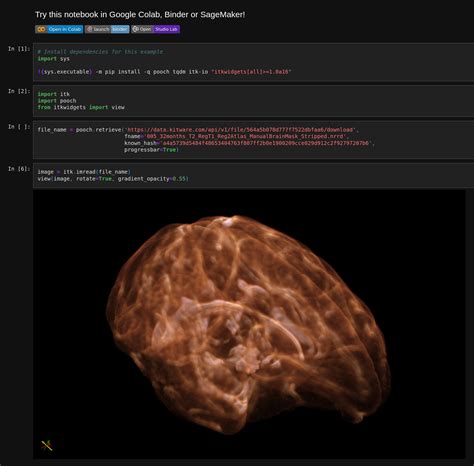Image resolution: width=474 pixels, height=466 pixels.
Task: Click the orientation axes widget in viewer
Action: [47, 446]
